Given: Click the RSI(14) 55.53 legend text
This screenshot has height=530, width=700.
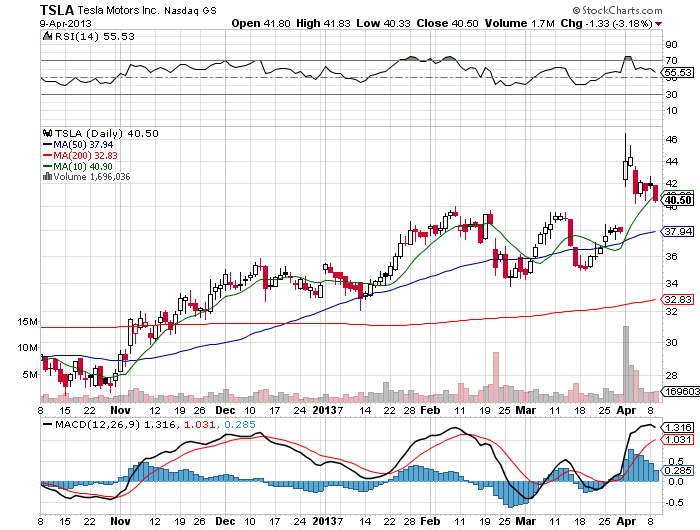Looking at the screenshot, I should point(95,37).
